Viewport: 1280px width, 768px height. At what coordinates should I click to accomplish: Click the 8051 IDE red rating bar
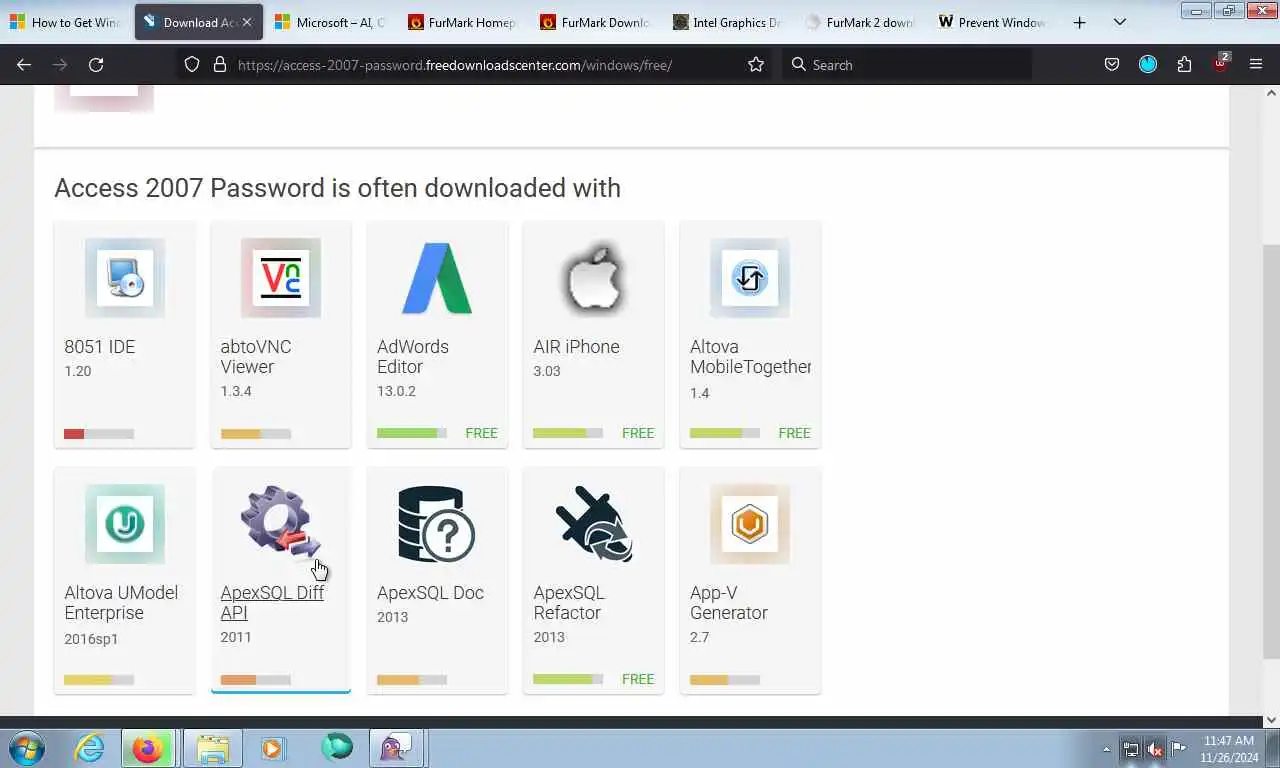click(x=99, y=434)
